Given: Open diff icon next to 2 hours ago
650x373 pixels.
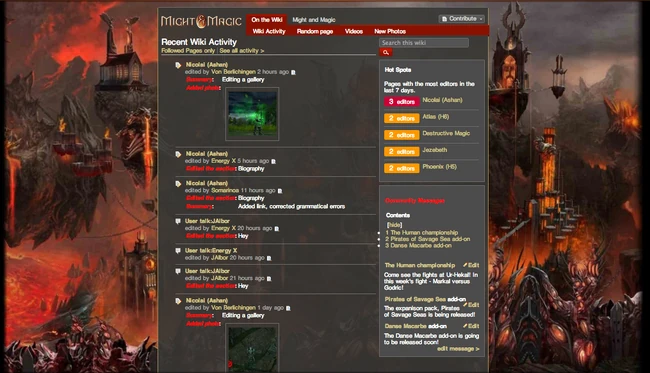Looking at the screenshot, I should pyautogui.click(x=293, y=72).
